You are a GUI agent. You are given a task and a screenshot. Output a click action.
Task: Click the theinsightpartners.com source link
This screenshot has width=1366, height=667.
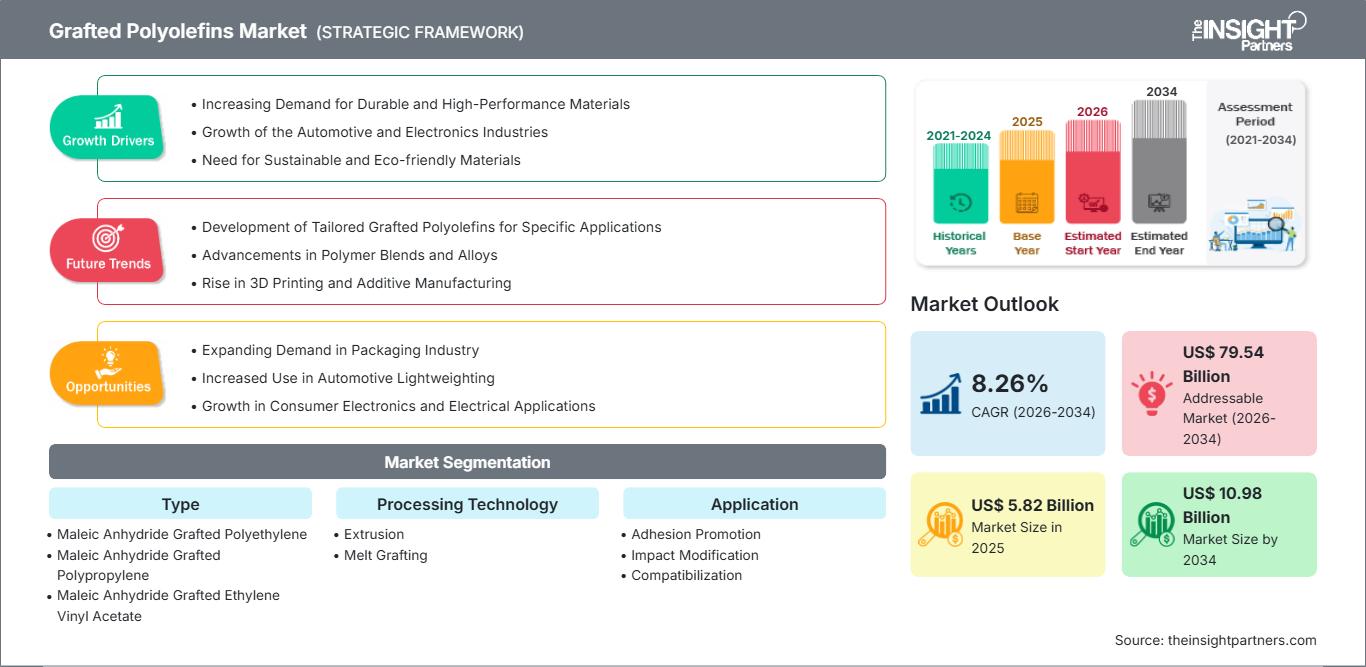(1242, 640)
